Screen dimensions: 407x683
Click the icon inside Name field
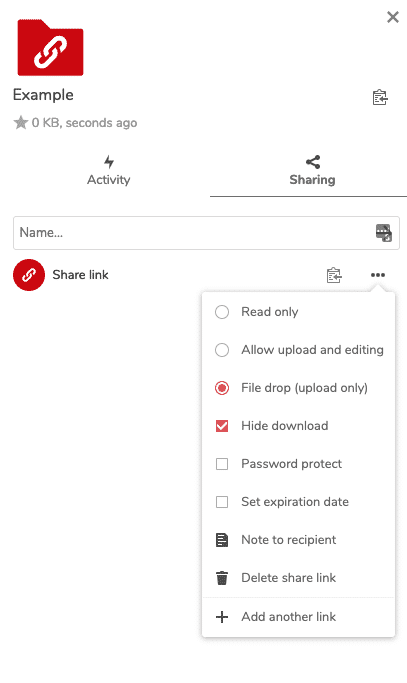[x=383, y=233]
